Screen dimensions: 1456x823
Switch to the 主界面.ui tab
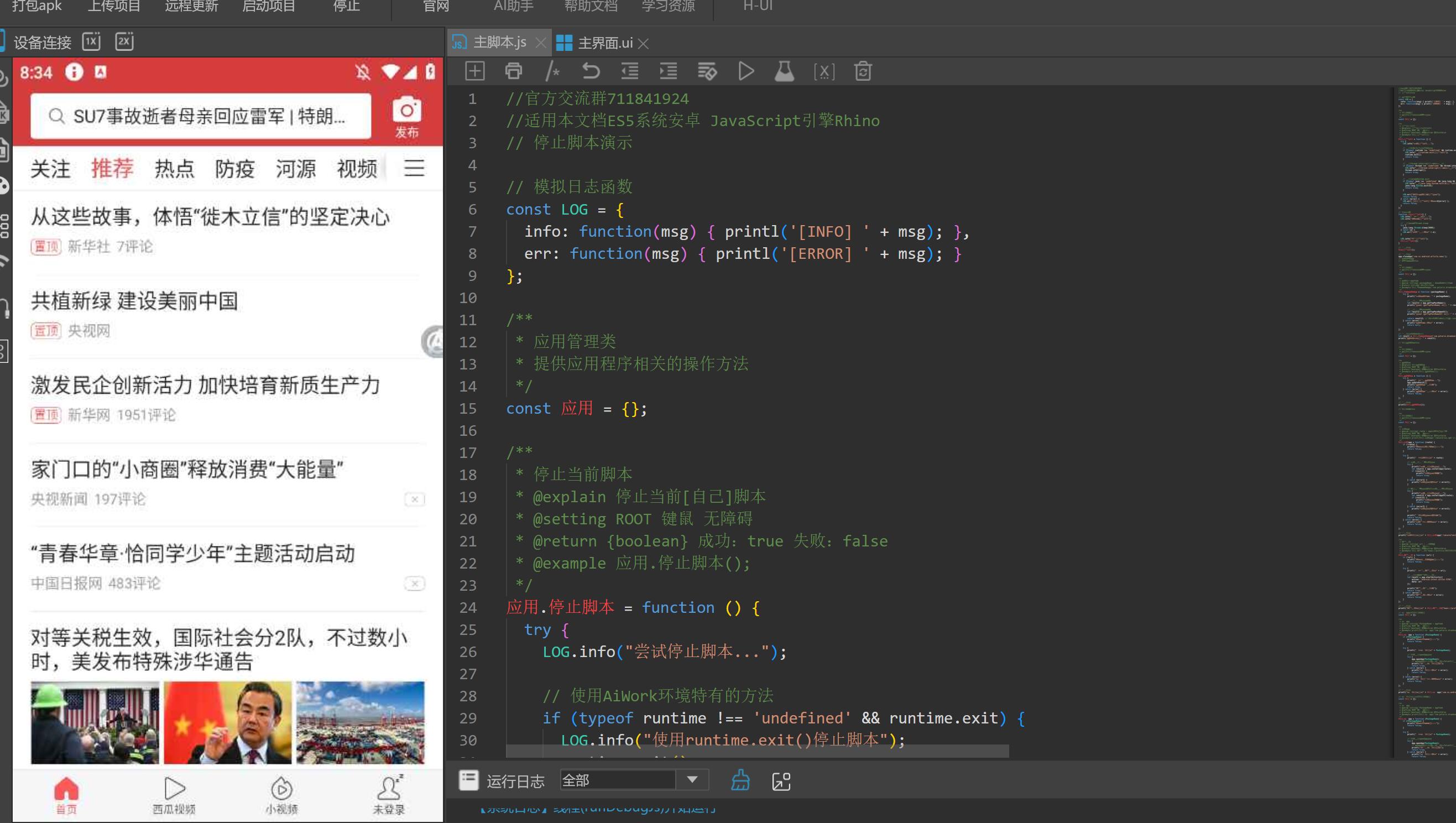pos(605,43)
